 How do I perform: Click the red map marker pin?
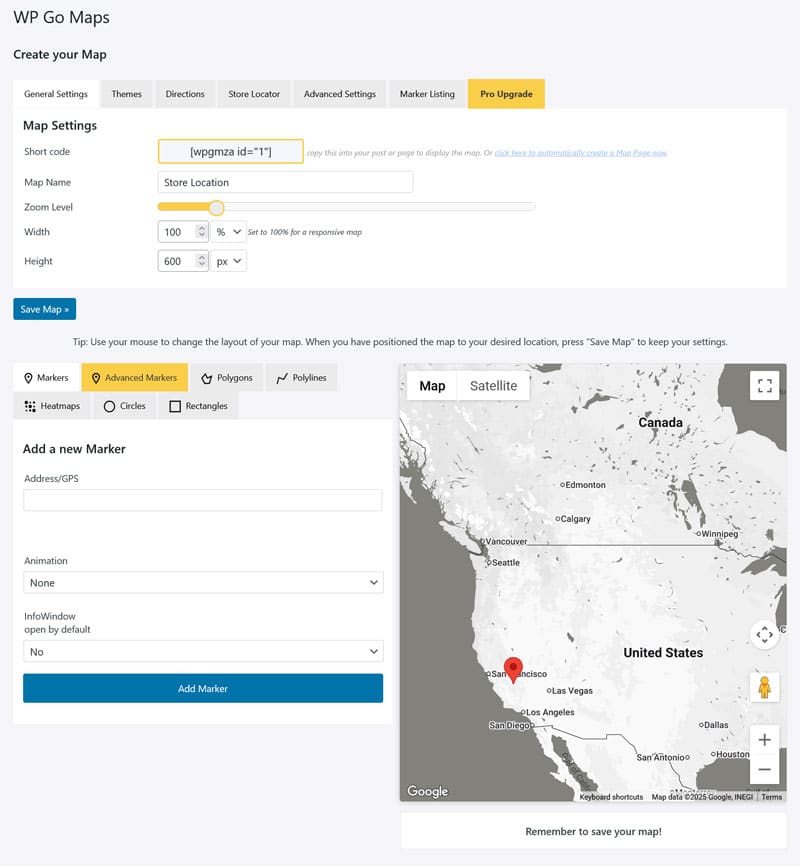513,669
